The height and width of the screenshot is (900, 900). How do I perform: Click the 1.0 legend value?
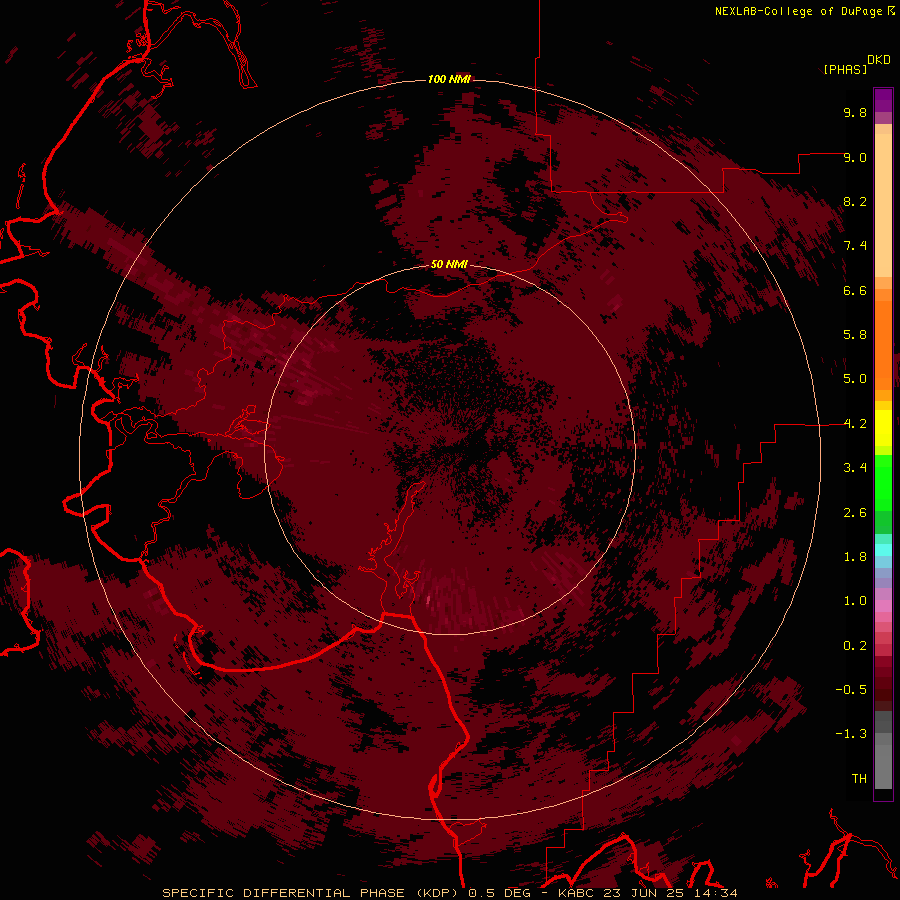tap(855, 601)
